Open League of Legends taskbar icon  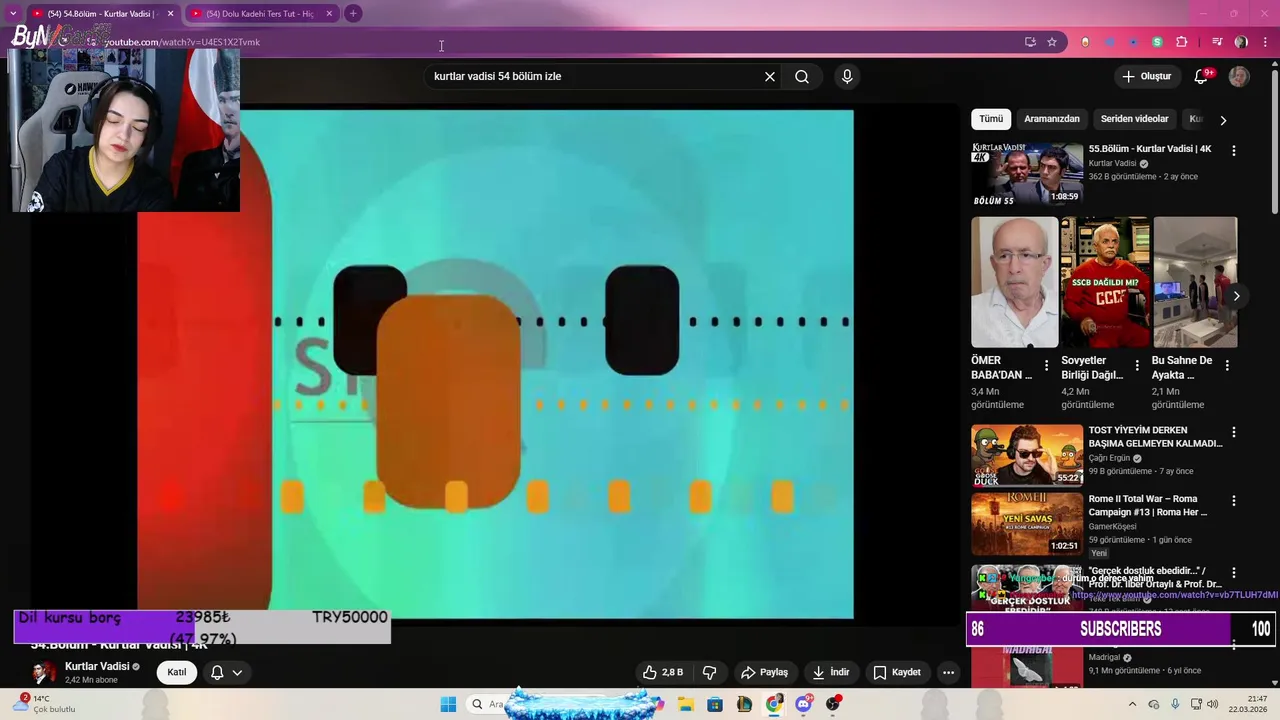point(744,704)
